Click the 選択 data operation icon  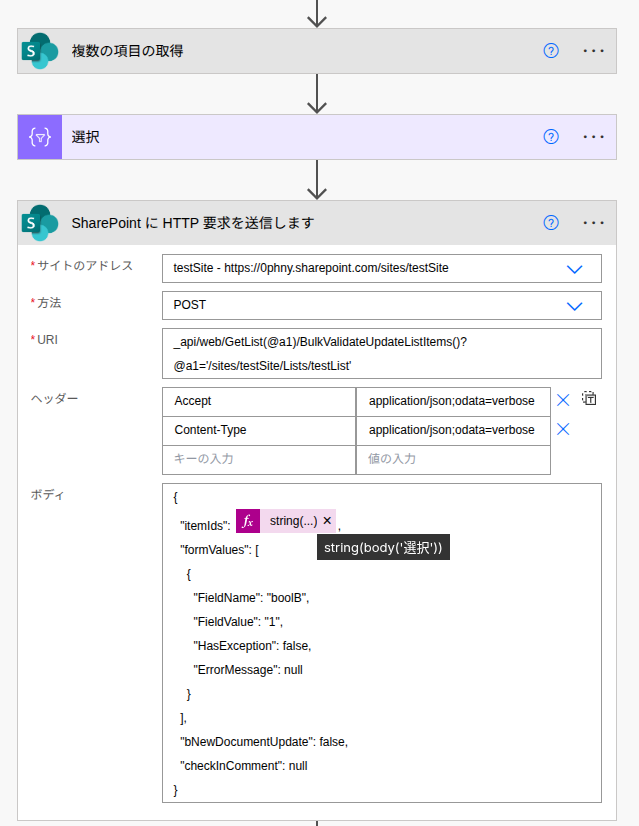click(x=40, y=137)
